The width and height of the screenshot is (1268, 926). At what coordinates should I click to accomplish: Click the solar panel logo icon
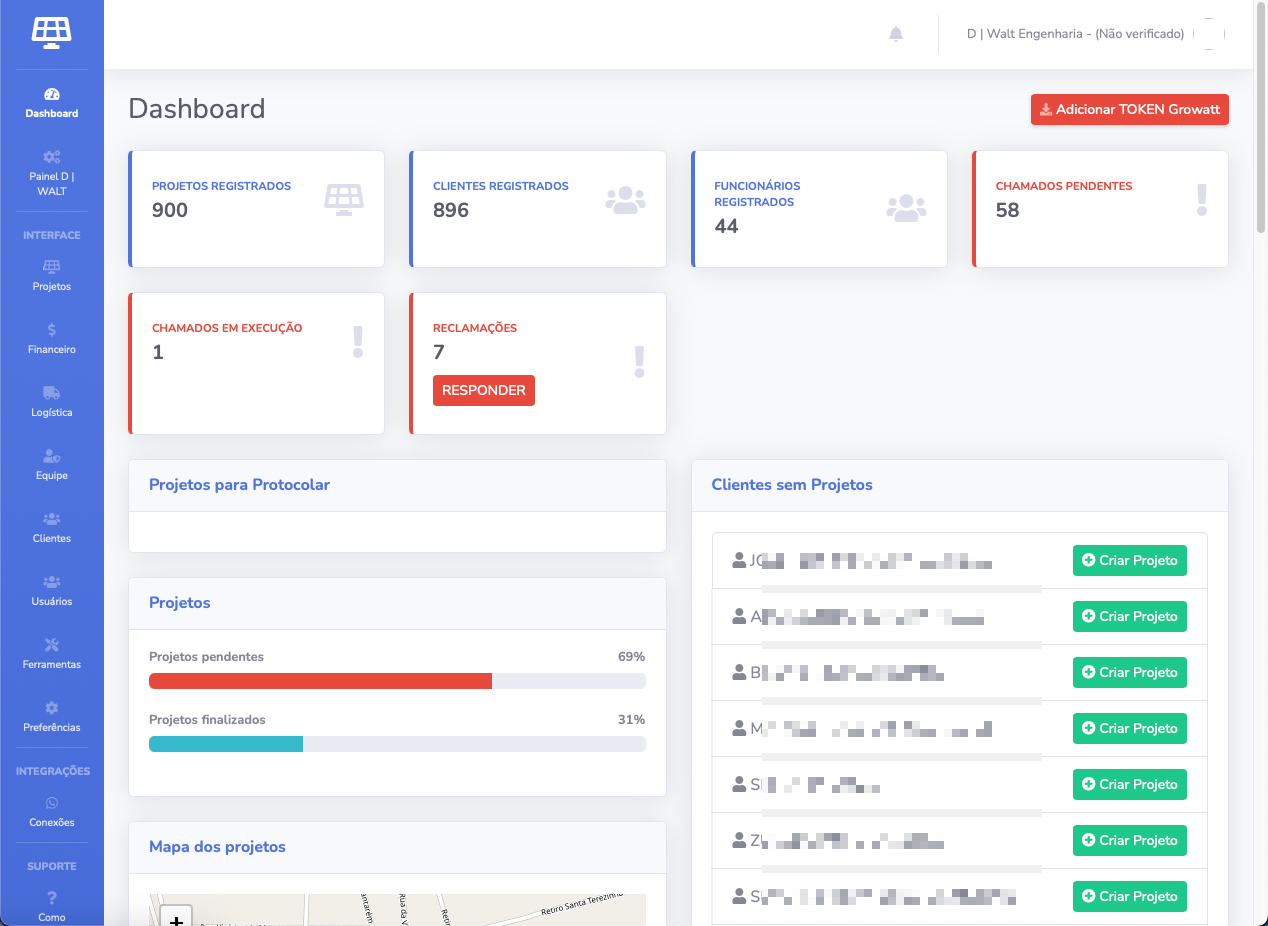(x=51, y=33)
